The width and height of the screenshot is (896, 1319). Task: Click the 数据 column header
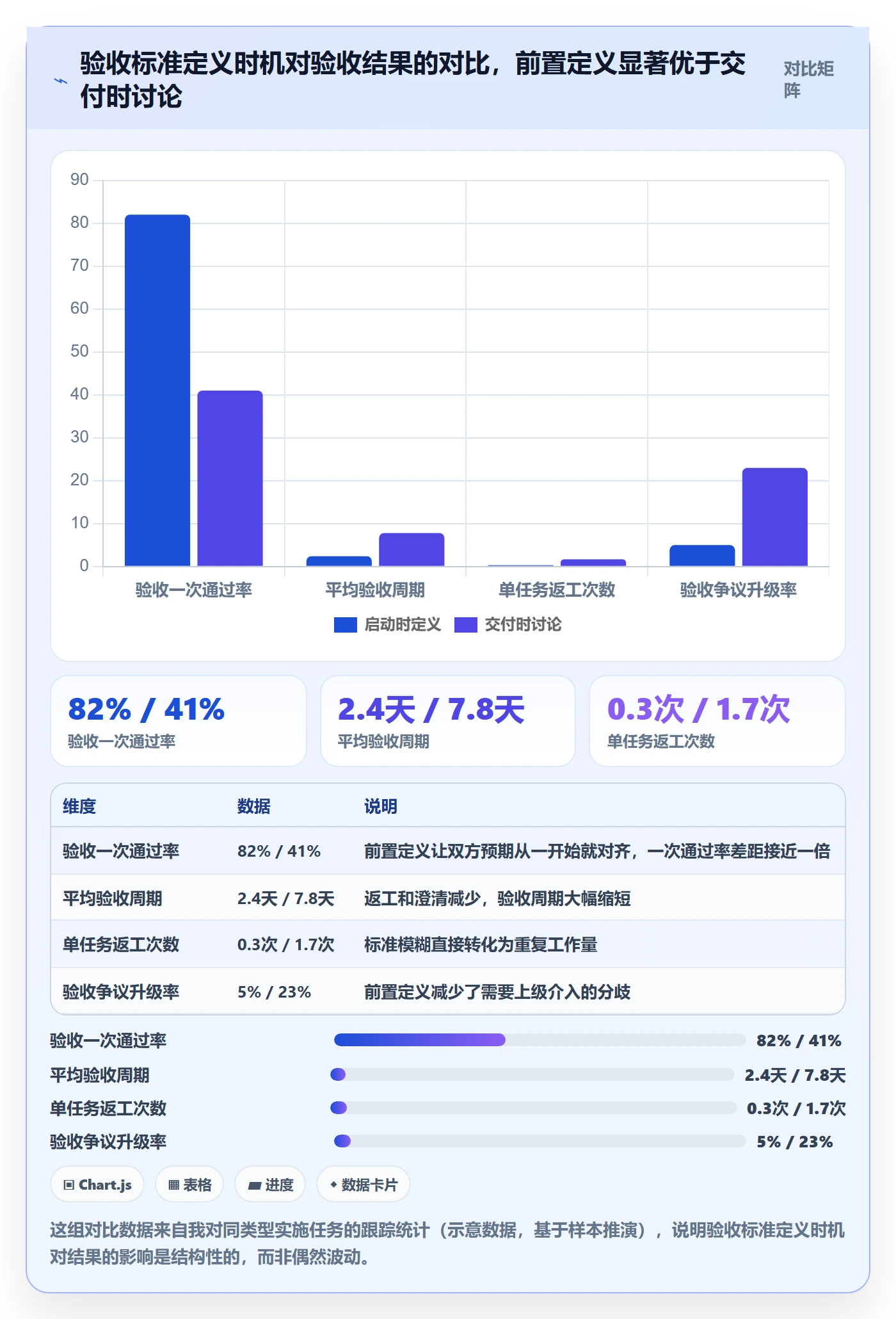[x=254, y=806]
